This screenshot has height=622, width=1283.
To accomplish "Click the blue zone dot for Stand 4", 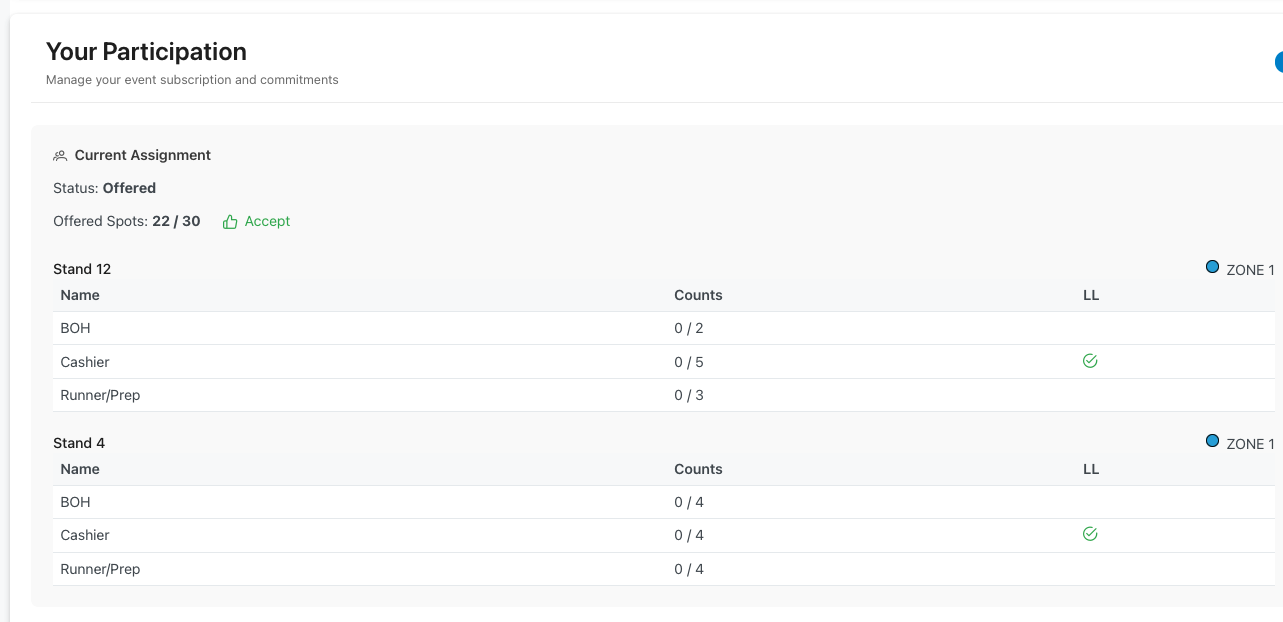I will [1212, 441].
